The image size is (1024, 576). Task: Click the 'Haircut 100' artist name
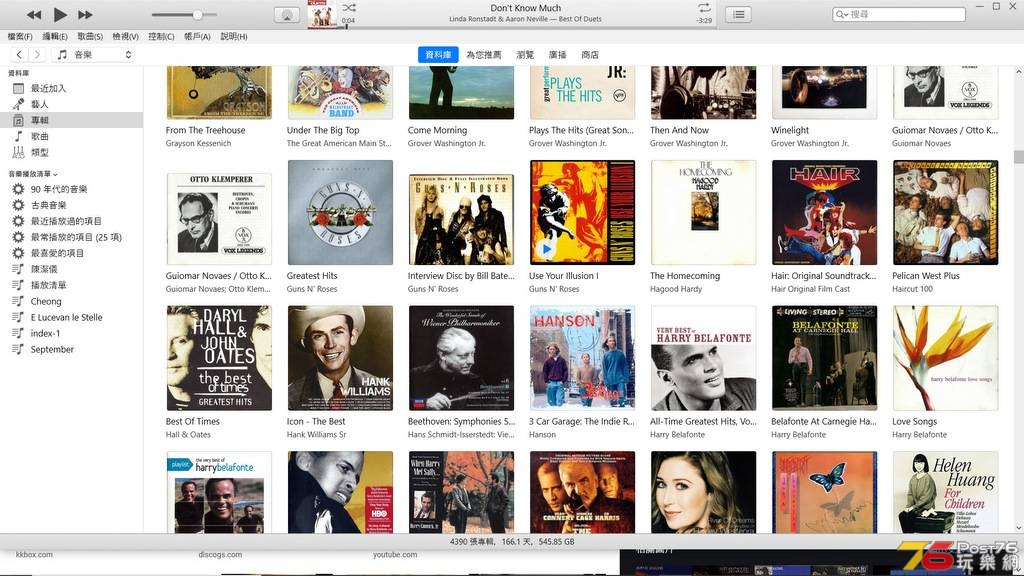[x=912, y=289]
